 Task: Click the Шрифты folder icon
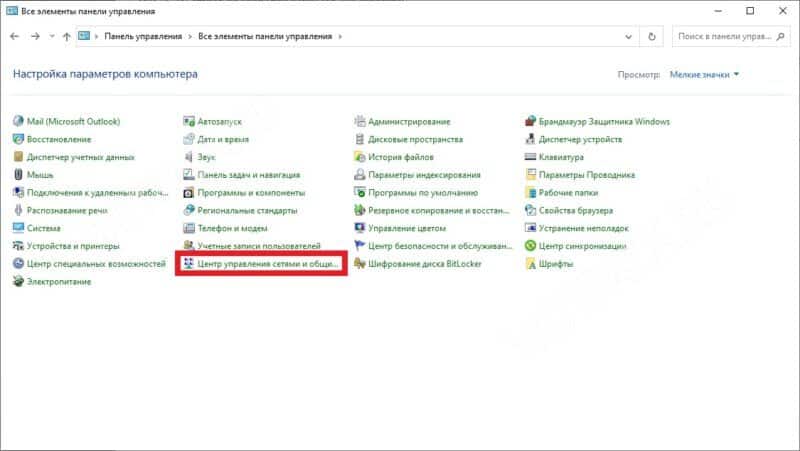pyautogui.click(x=530, y=264)
